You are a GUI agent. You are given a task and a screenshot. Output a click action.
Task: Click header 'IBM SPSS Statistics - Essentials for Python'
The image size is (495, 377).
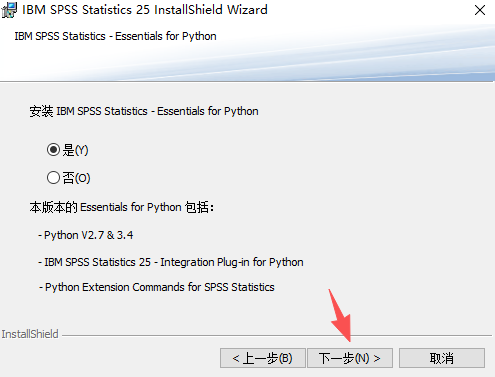(115, 36)
